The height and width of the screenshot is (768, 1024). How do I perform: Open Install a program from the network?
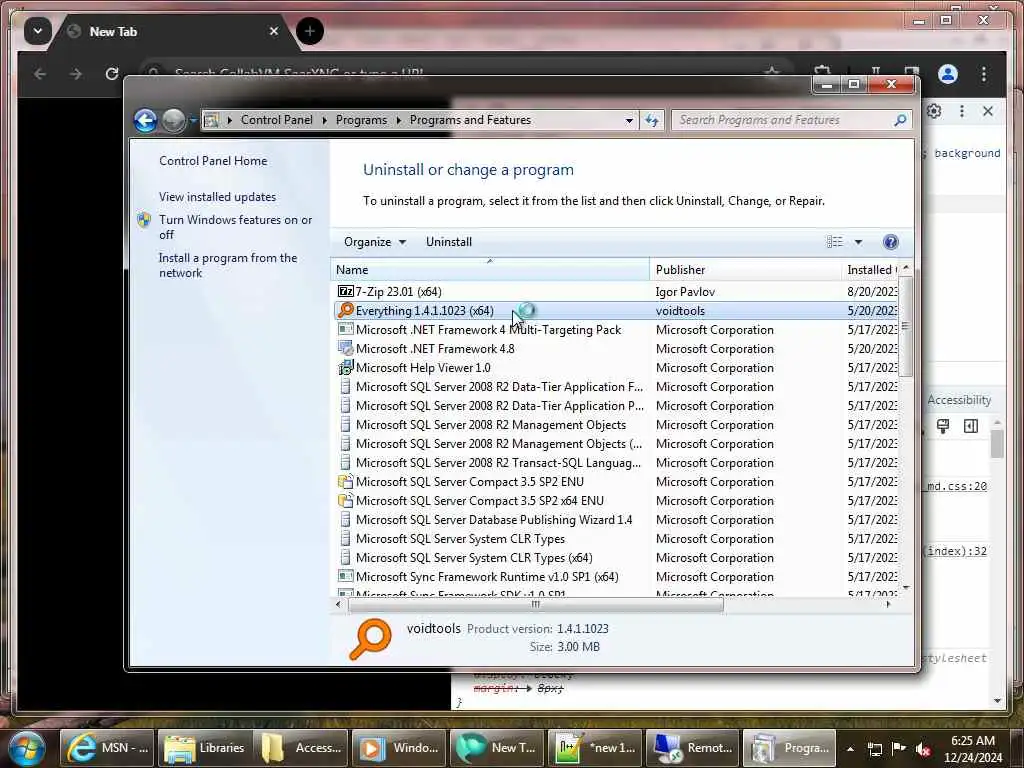point(228,265)
